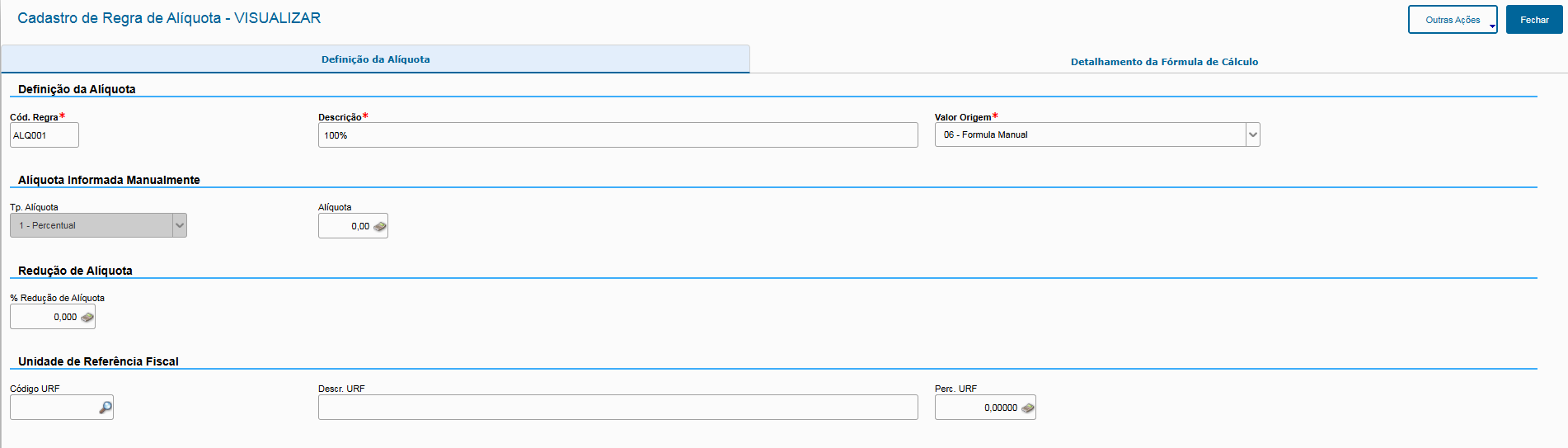Click the Valor Origem combo box text
1568x448 pixels.
tap(1088, 134)
